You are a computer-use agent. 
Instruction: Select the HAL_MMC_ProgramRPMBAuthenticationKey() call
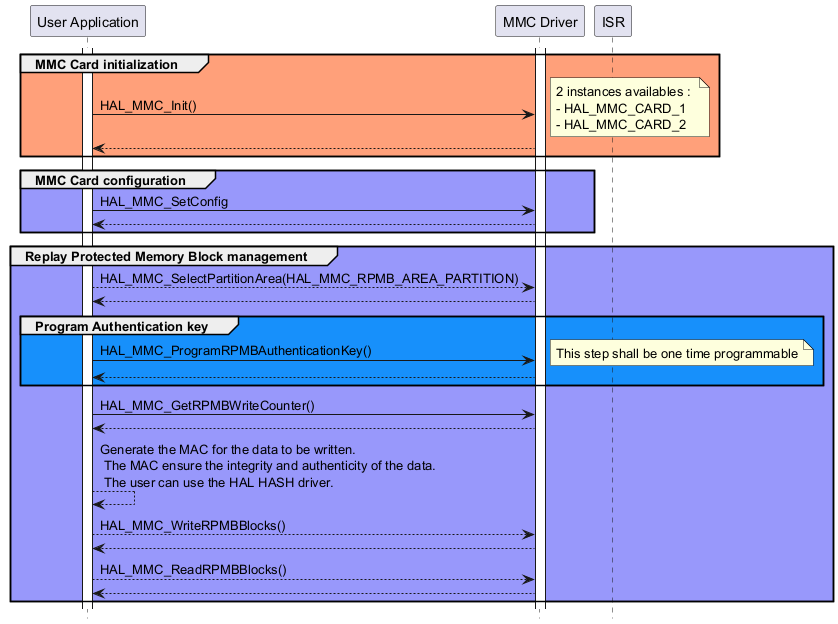(x=236, y=350)
